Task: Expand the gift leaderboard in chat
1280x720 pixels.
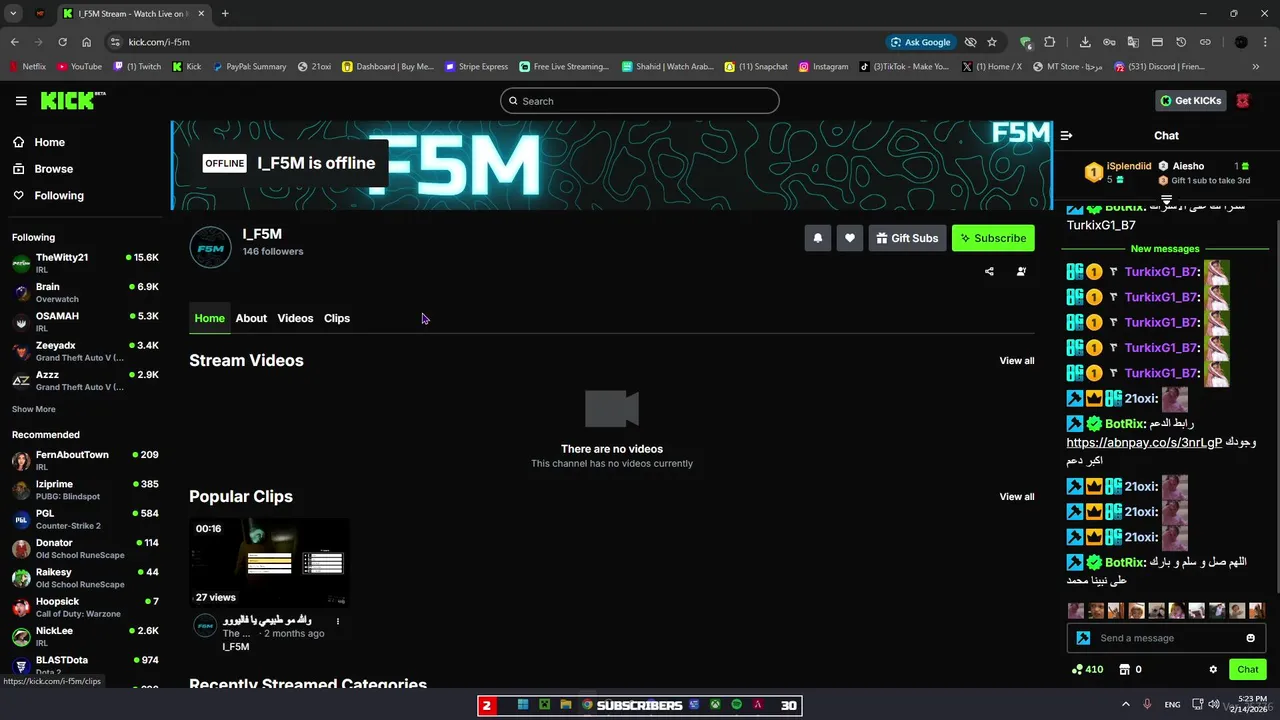Action: (x=1166, y=200)
